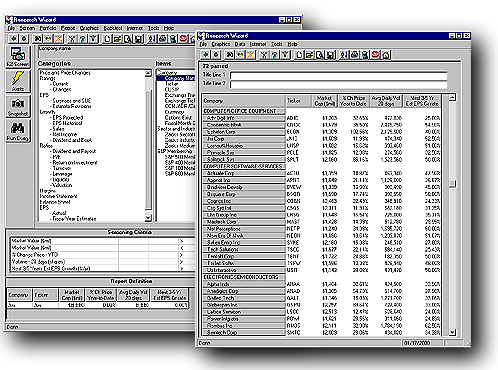Click red X icon in front window toolbar

[251, 55]
